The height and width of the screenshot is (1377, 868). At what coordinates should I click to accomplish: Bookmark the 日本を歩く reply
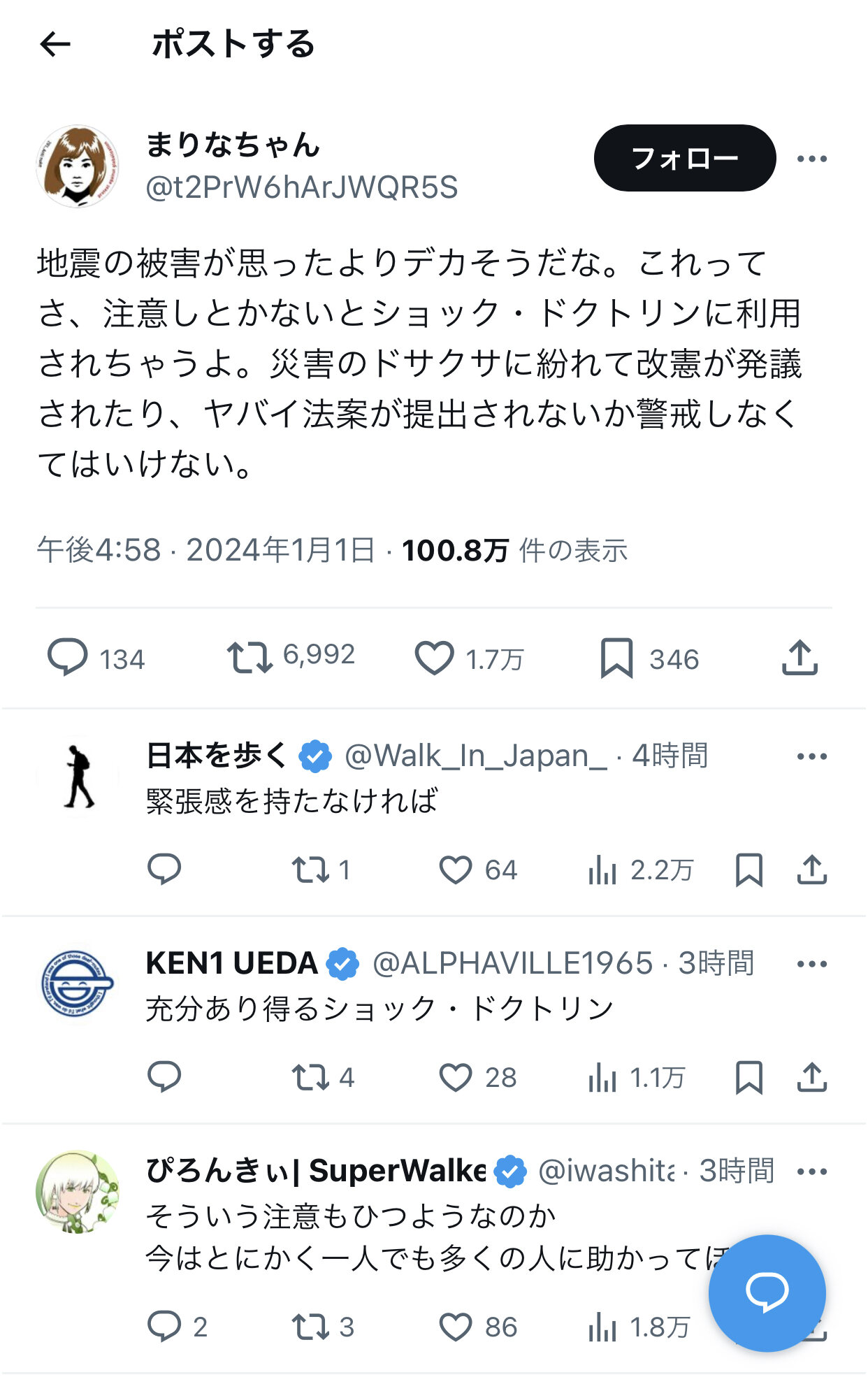[748, 870]
